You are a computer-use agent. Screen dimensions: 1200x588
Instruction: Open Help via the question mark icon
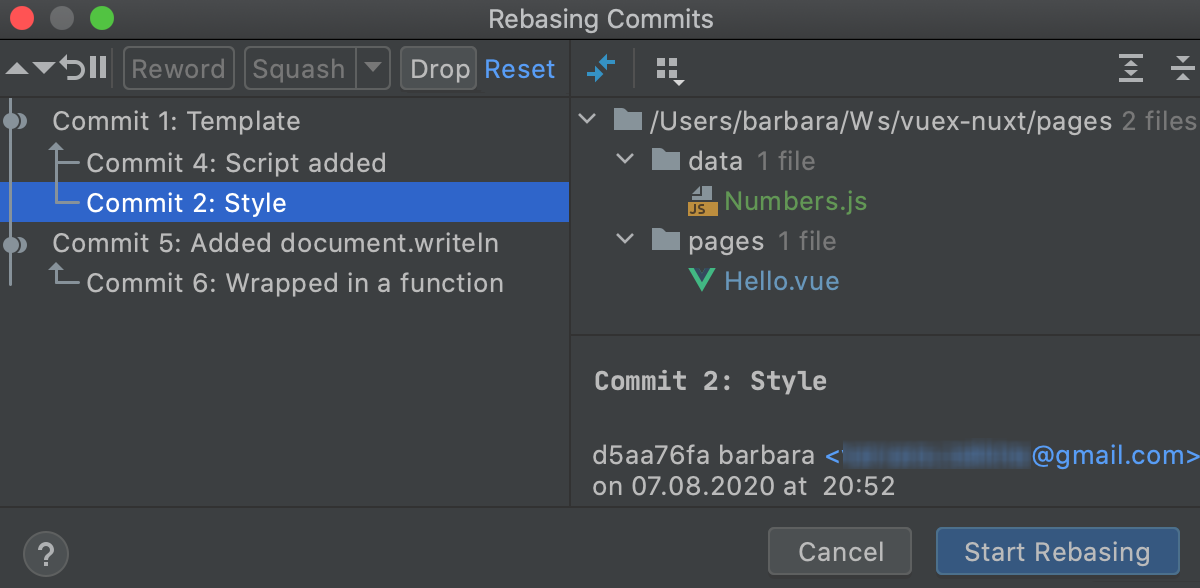45,553
